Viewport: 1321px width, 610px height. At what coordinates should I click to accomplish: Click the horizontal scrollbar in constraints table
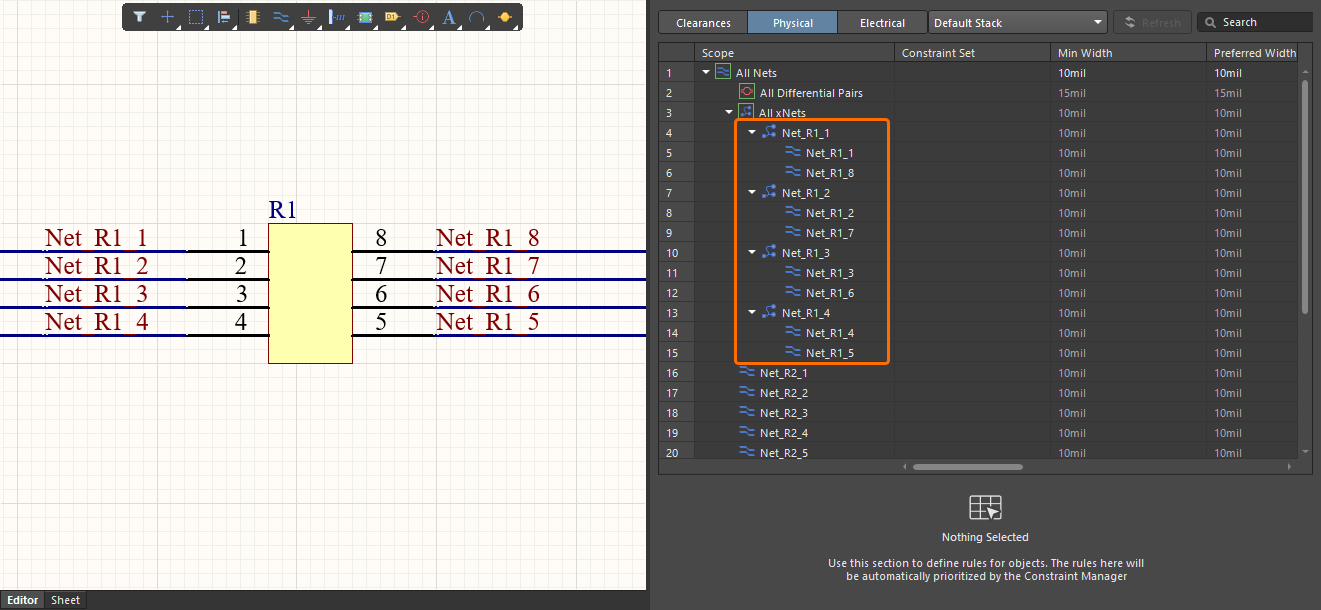click(x=967, y=466)
